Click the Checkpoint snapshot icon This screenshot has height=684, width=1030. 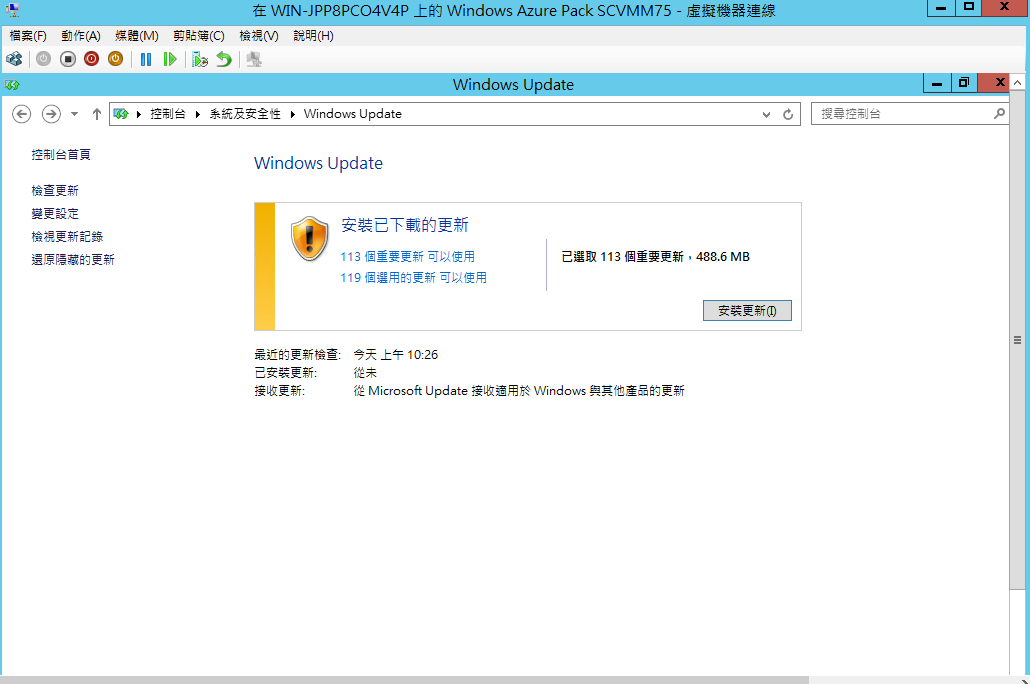coord(200,59)
